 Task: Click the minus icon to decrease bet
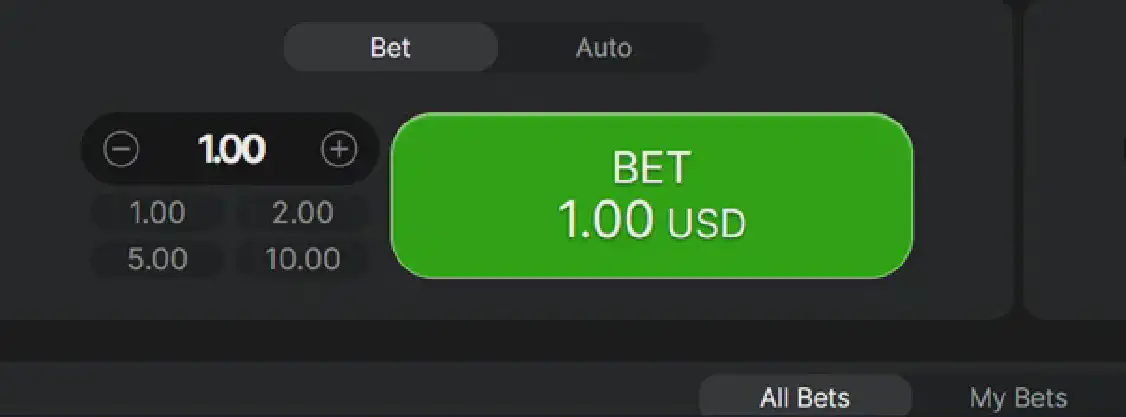click(122, 150)
